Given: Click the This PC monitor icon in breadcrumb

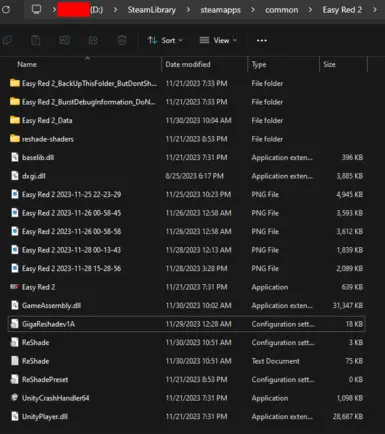Looking at the screenshot, I should point(36,9).
